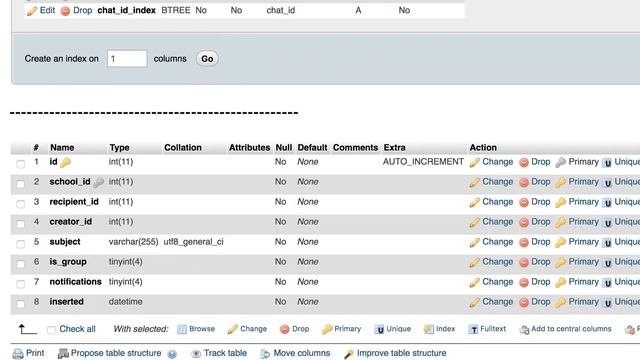The width and height of the screenshot is (640, 360).
Task: Click the Go button to create an index
Action: [207, 59]
